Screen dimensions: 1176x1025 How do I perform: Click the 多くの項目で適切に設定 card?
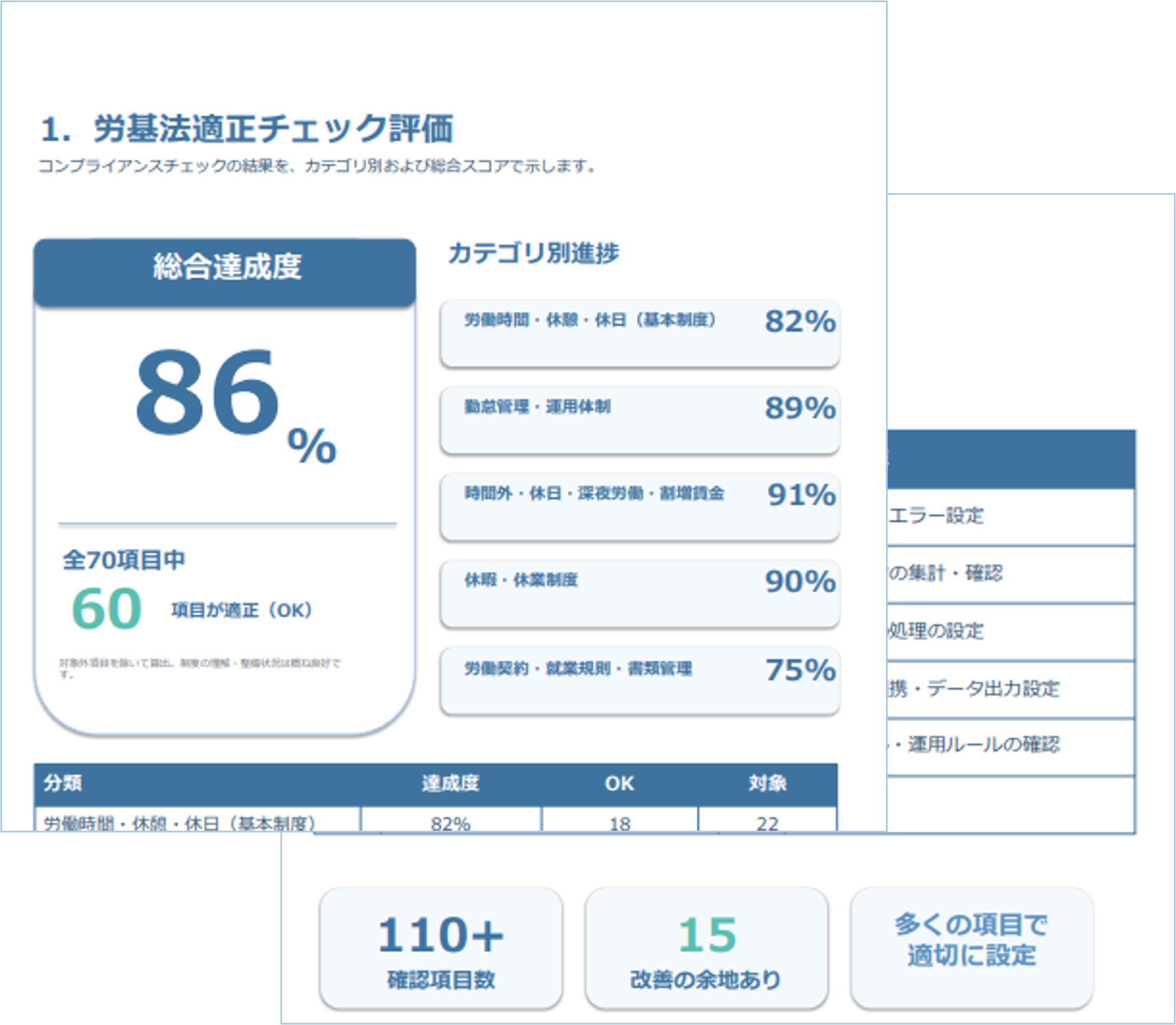[972, 948]
